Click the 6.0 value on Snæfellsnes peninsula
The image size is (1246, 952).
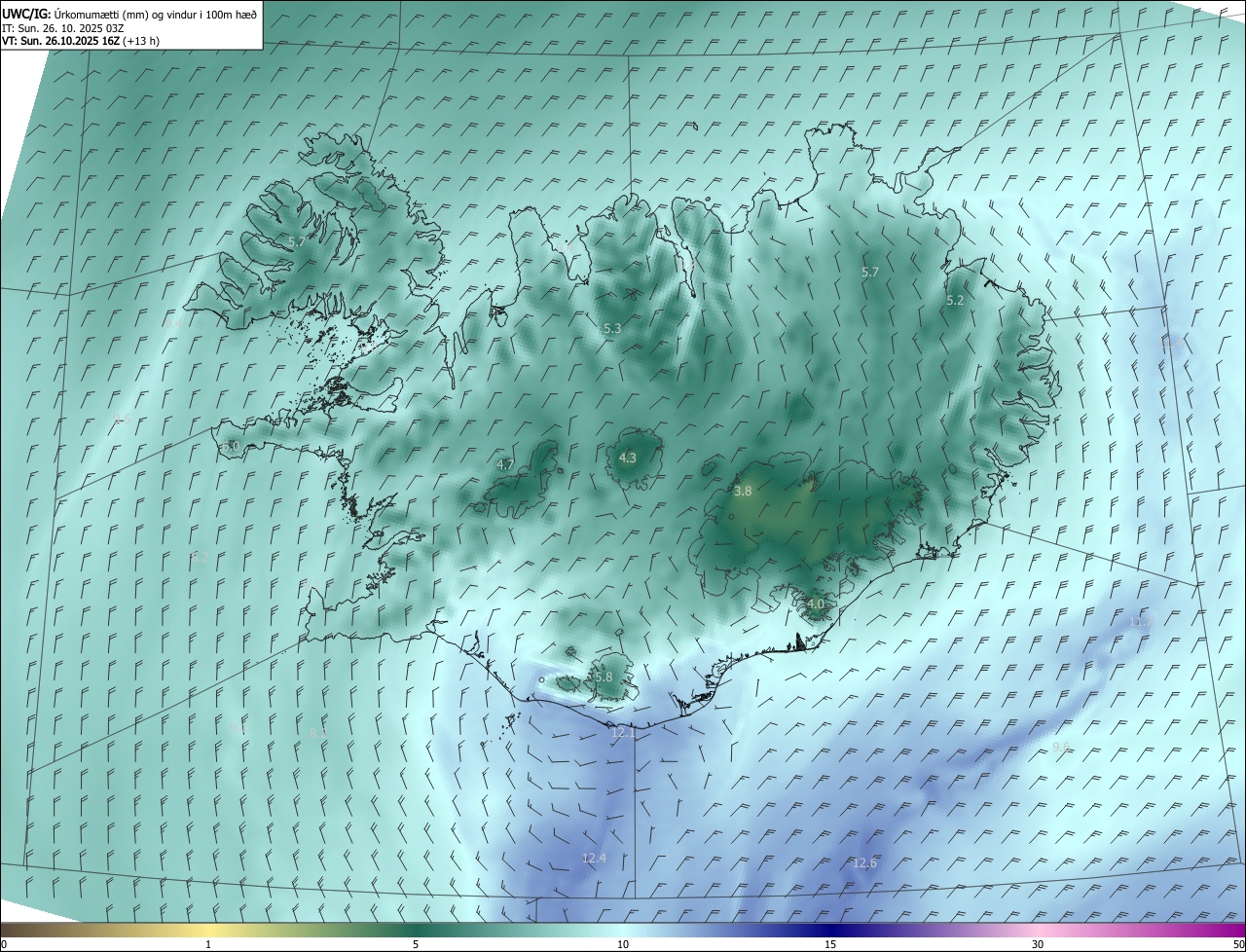[x=231, y=446]
